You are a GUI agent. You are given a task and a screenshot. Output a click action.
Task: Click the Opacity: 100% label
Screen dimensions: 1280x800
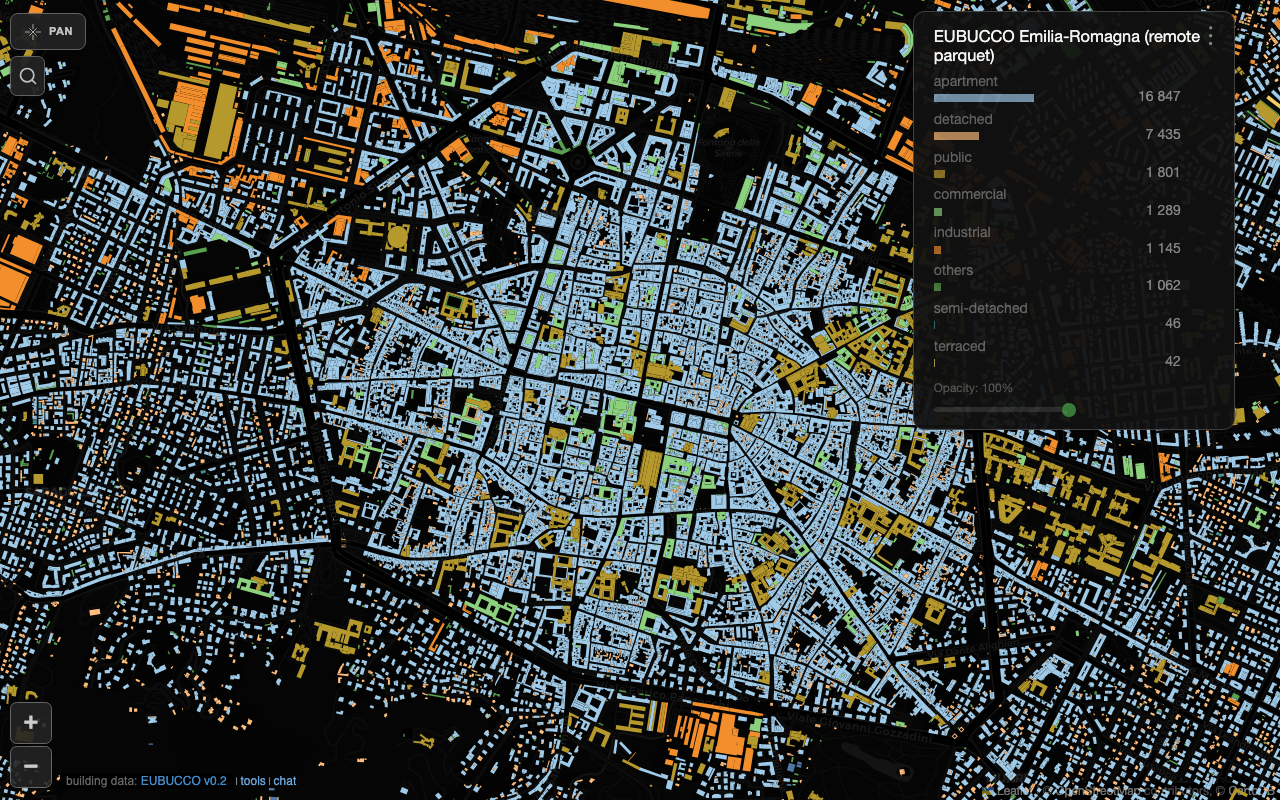pos(973,388)
